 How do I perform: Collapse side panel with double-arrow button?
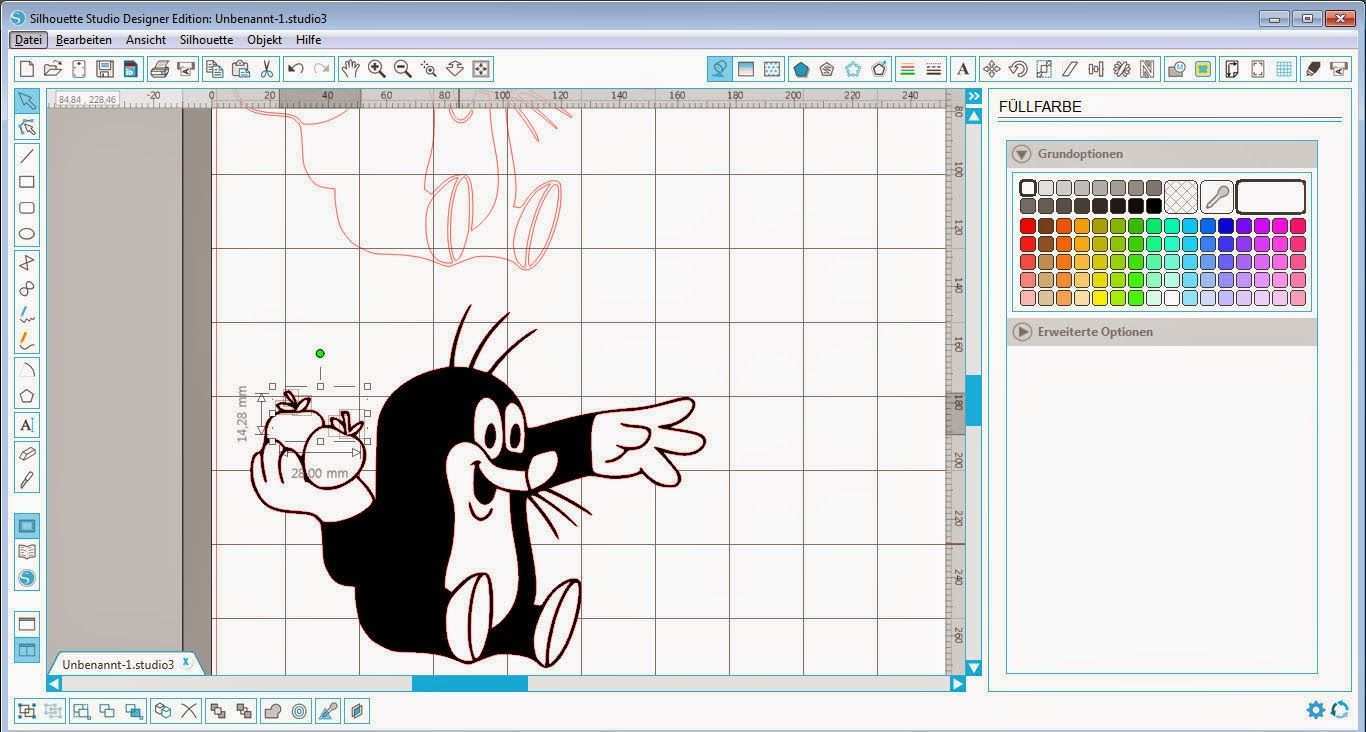point(973,96)
